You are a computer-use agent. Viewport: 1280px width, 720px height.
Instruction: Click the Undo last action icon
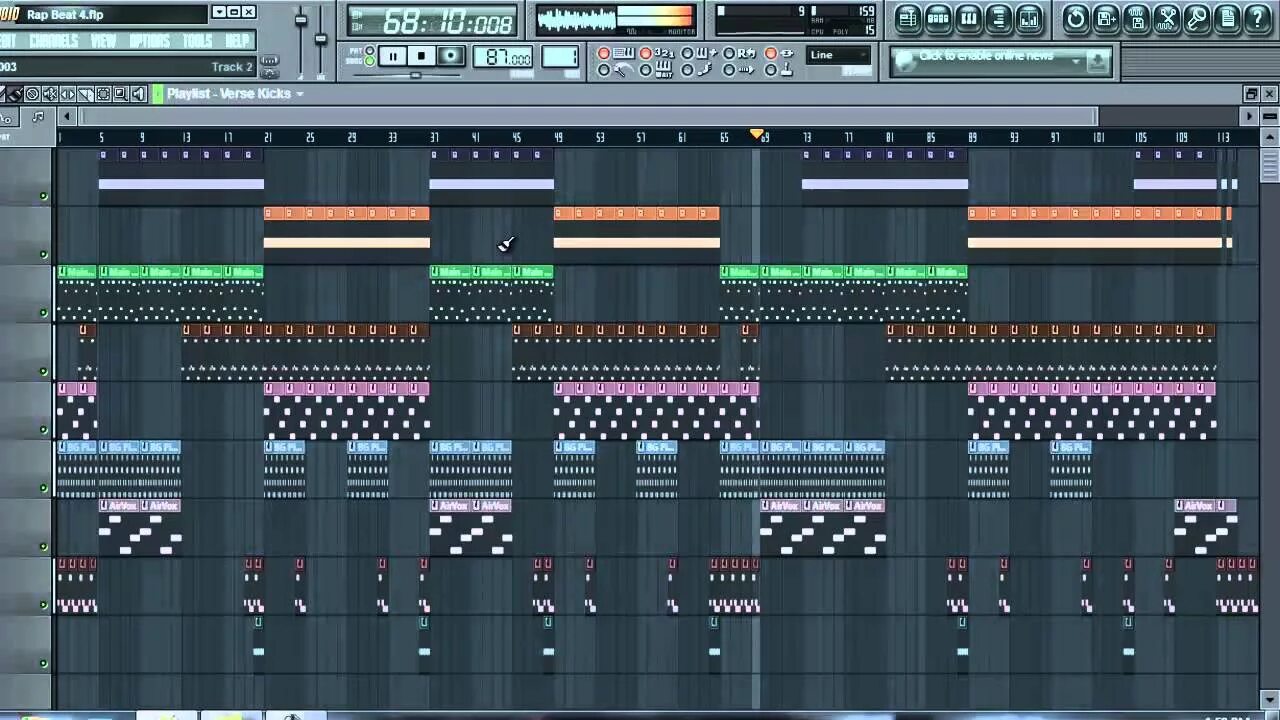point(1076,18)
